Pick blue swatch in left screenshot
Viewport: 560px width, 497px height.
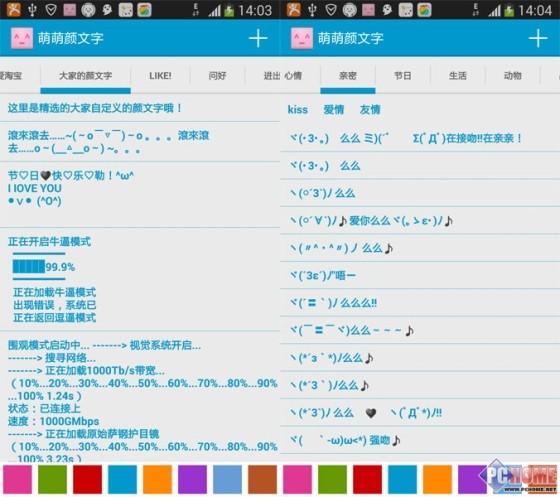coord(122,479)
